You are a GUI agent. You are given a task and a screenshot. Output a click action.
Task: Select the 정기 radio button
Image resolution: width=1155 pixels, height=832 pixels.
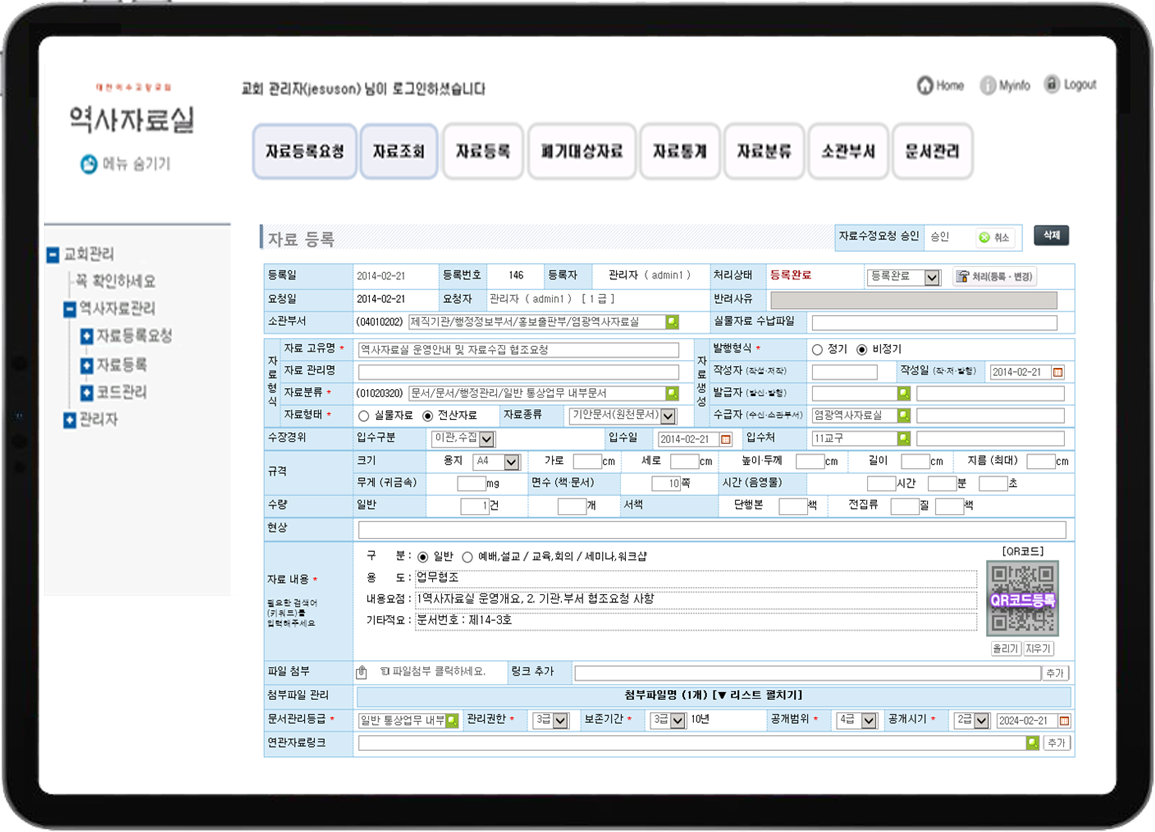tap(817, 350)
